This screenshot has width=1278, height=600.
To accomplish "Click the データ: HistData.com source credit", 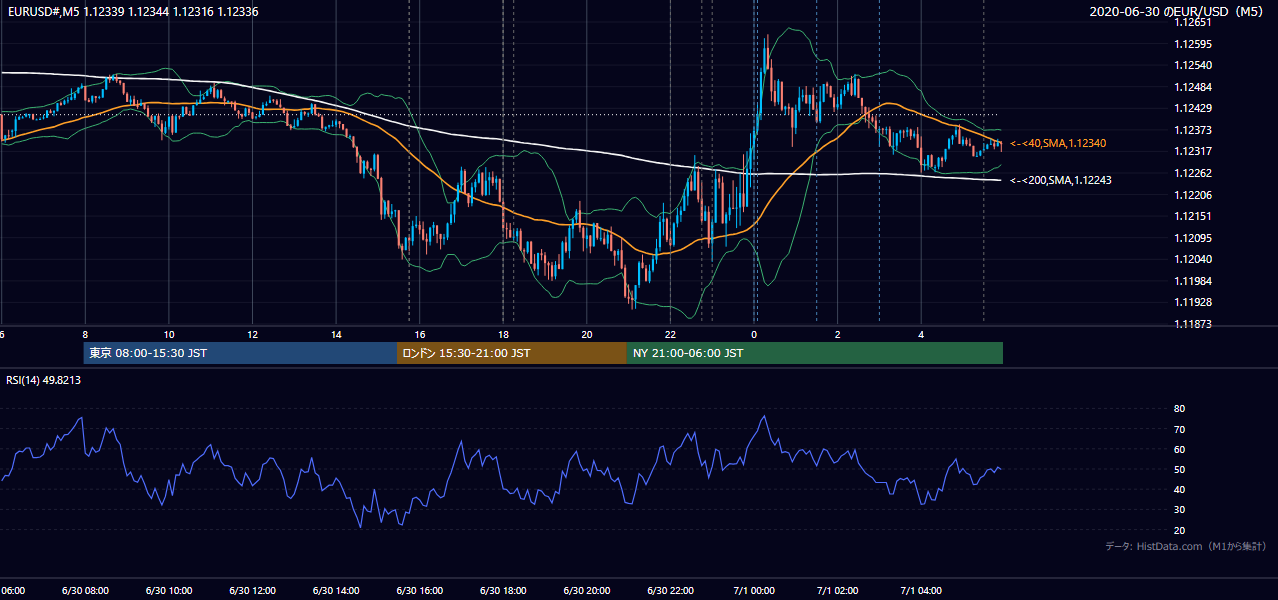I will [x=1186, y=546].
